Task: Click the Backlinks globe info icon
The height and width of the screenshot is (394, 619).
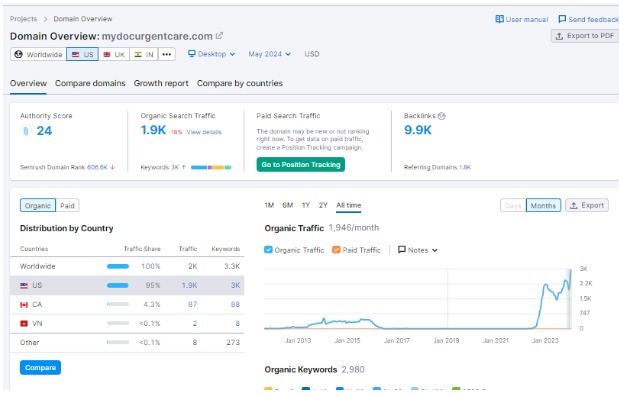Action: (442, 116)
